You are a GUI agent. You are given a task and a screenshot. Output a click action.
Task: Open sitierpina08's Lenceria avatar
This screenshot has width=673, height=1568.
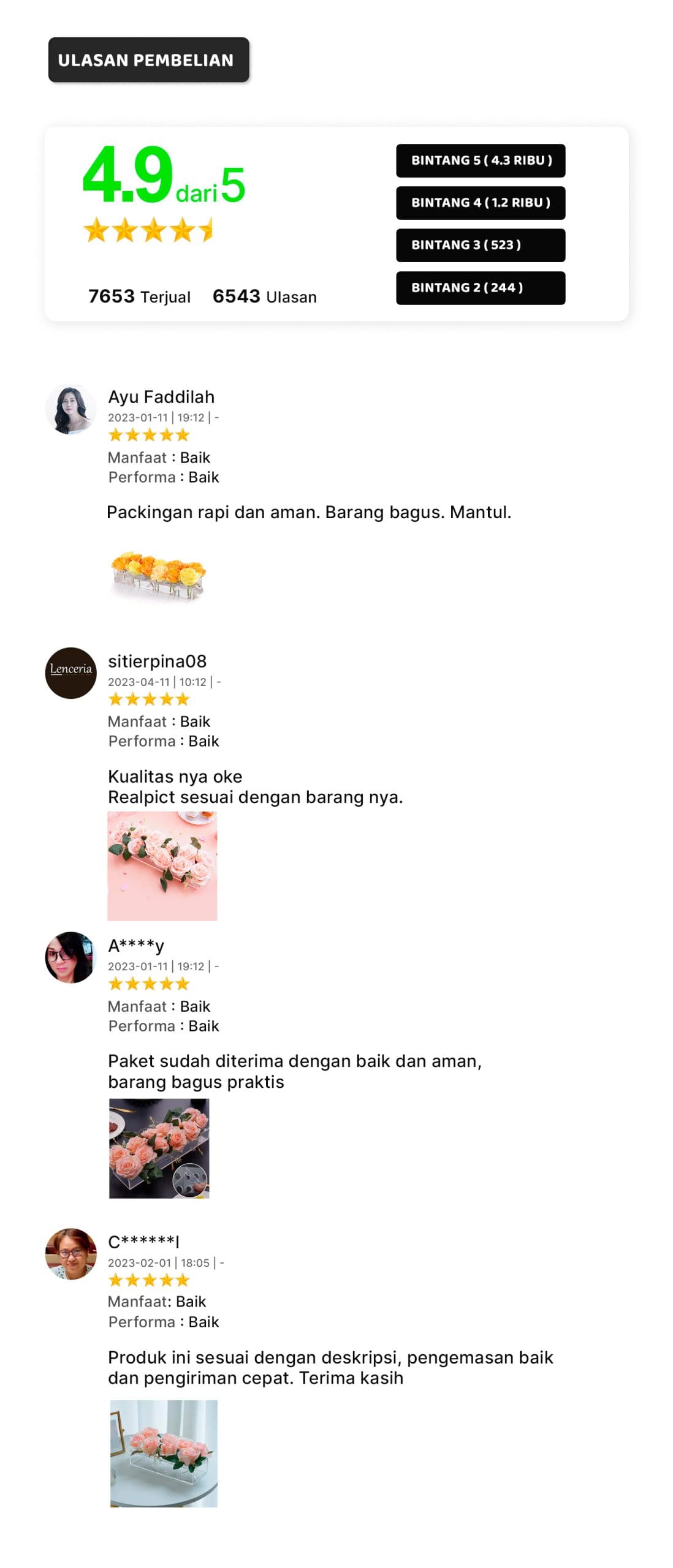[x=70, y=673]
